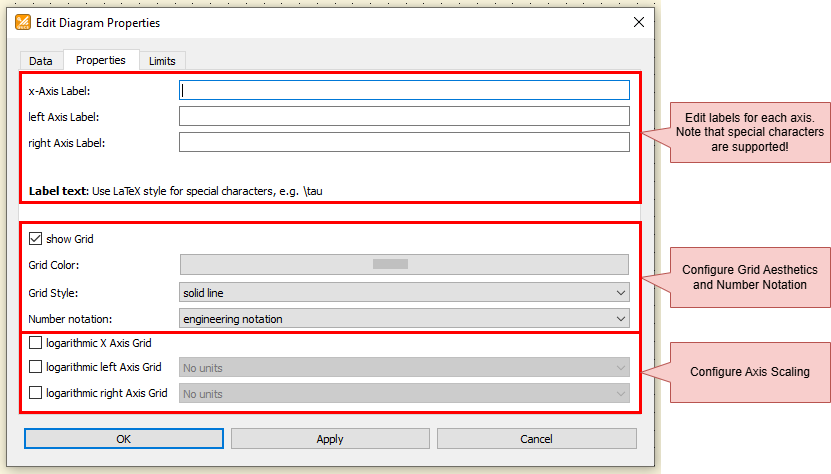Viewport: 831px width, 474px height.
Task: Enable logarithmic X Axis Grid
Action: pyautogui.click(x=36, y=343)
